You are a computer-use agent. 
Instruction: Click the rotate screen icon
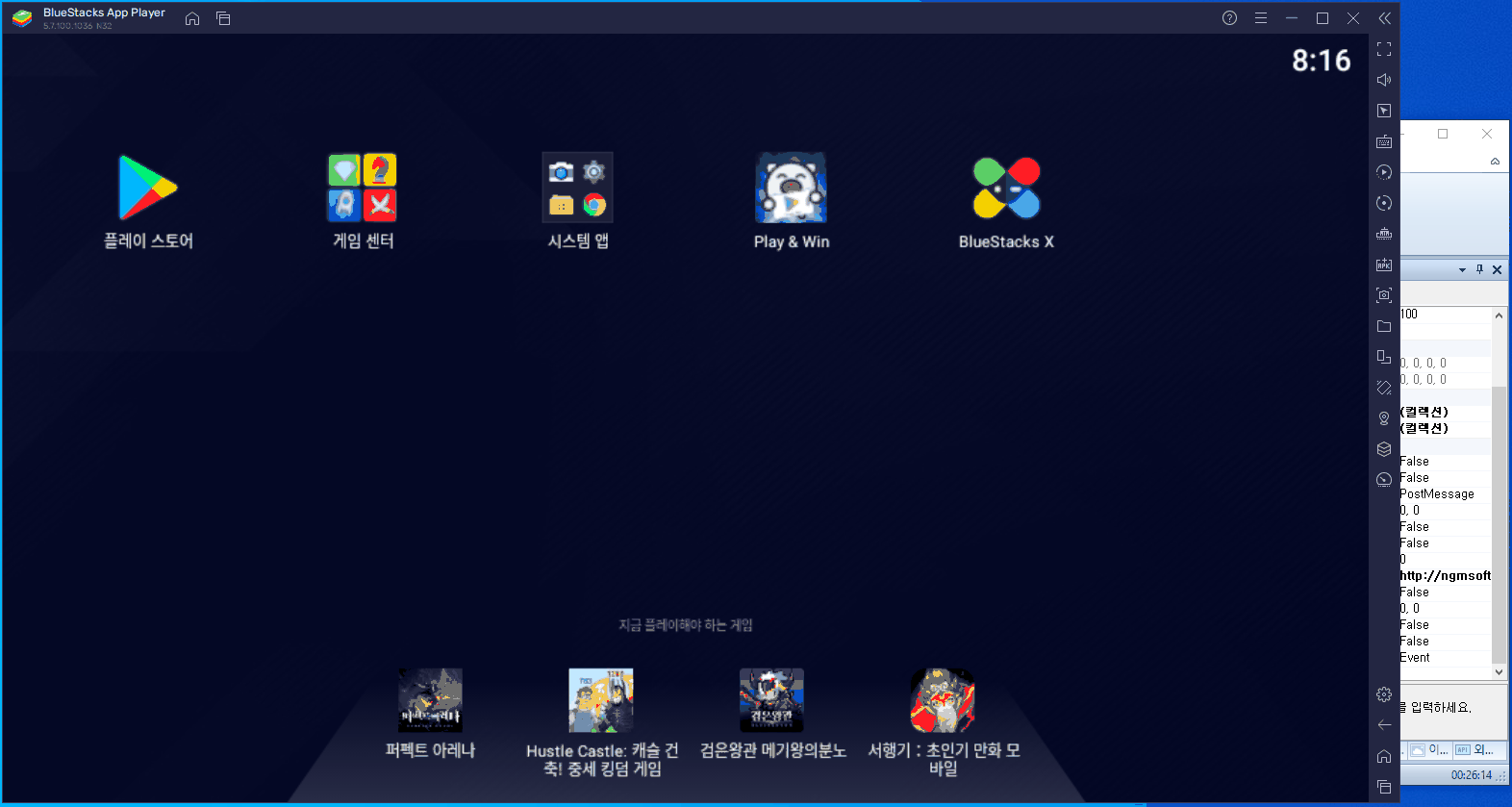click(x=1384, y=388)
